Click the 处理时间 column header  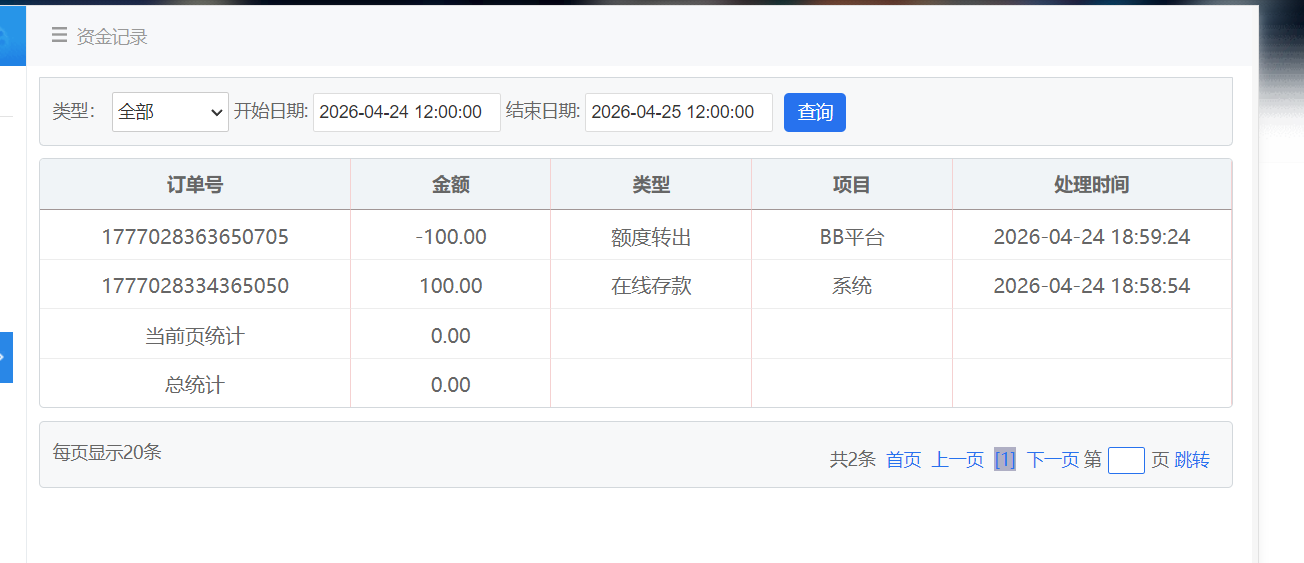tap(1092, 185)
